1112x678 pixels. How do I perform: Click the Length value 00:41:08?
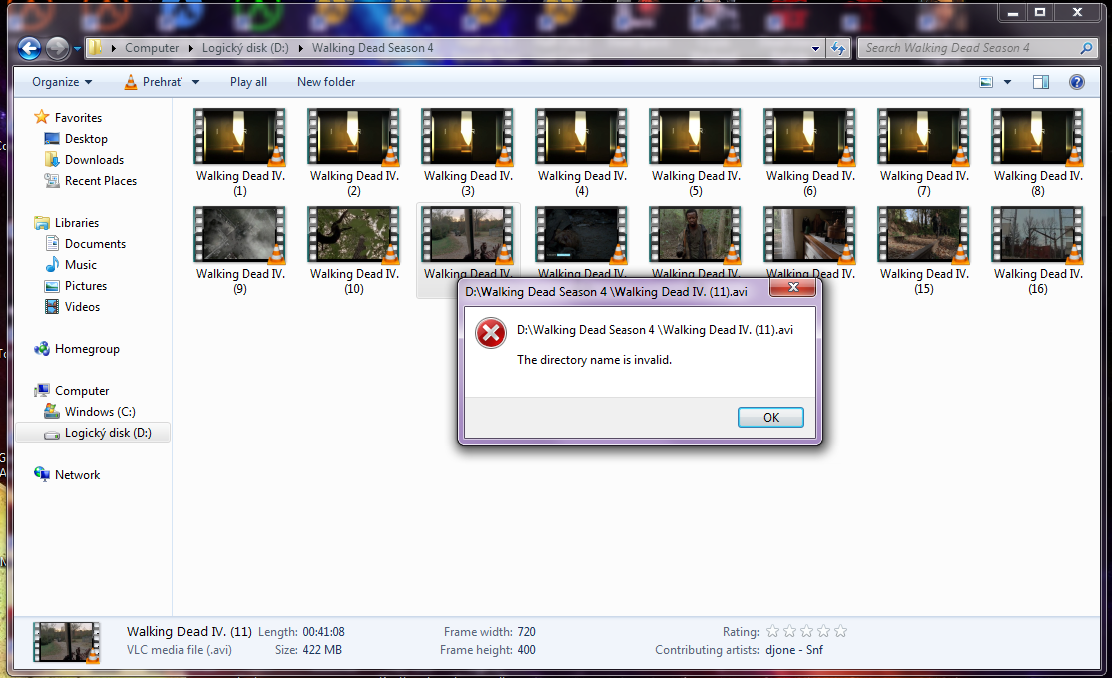(323, 632)
